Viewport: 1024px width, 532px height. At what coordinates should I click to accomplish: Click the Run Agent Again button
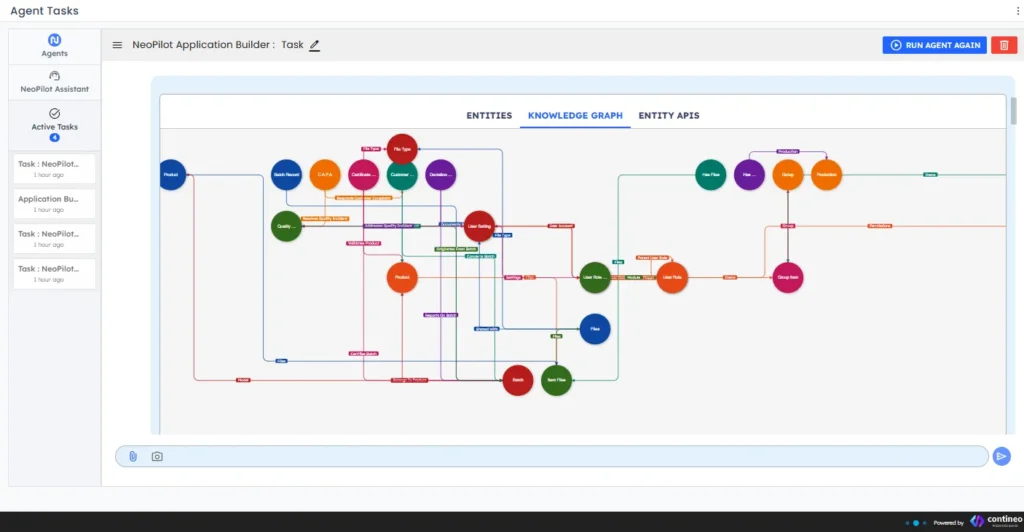[934, 45]
